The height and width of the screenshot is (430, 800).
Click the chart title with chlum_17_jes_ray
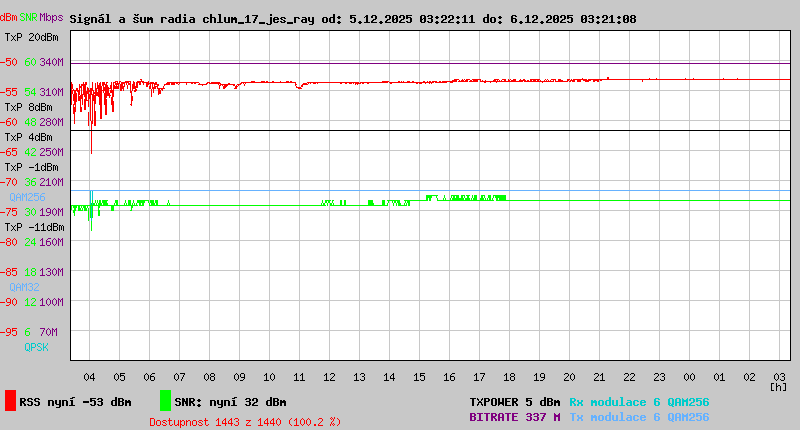352,19
